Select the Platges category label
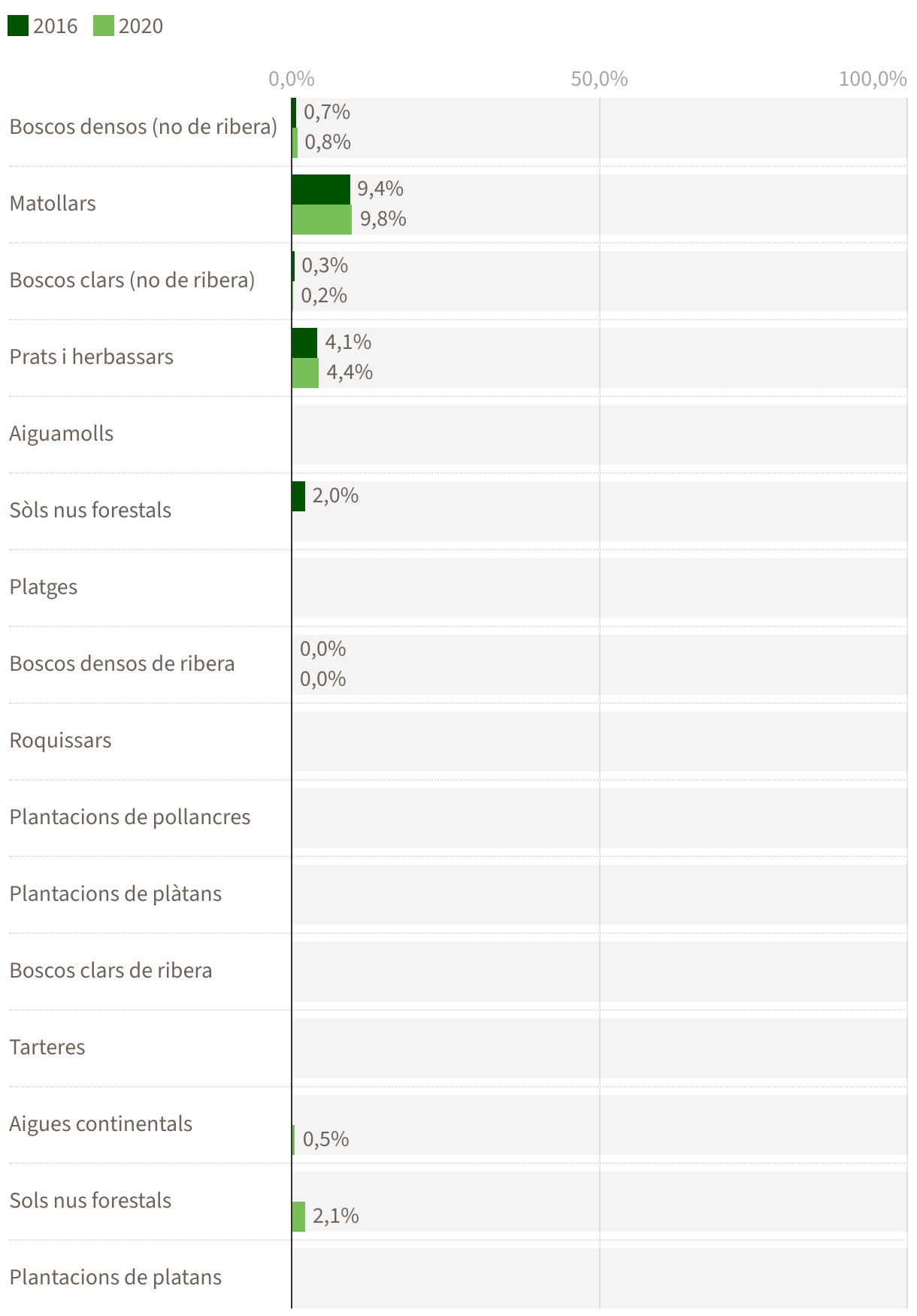Viewport: 917px width, 1316px height. tap(44, 587)
